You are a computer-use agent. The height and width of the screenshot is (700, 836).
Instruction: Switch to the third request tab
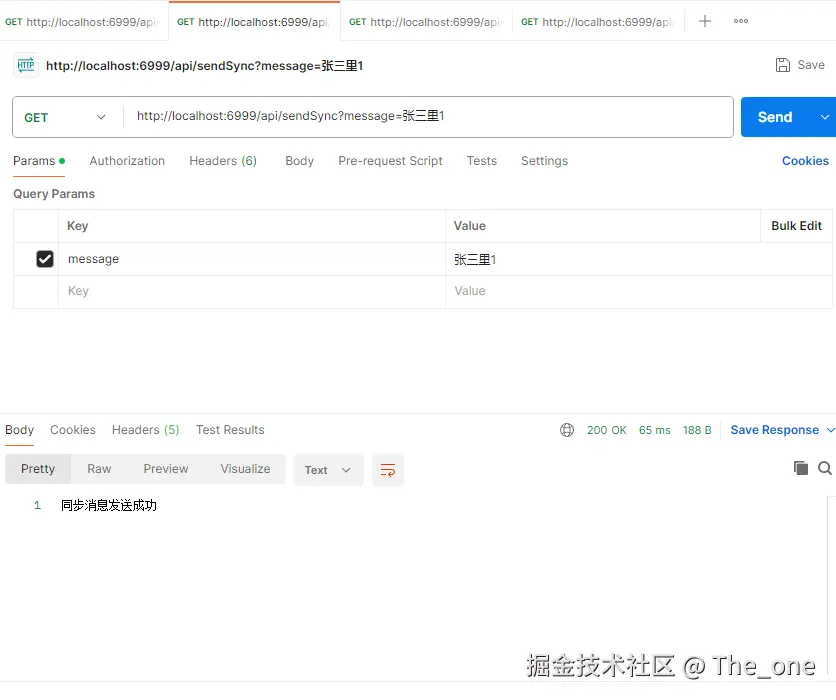[x=426, y=21]
